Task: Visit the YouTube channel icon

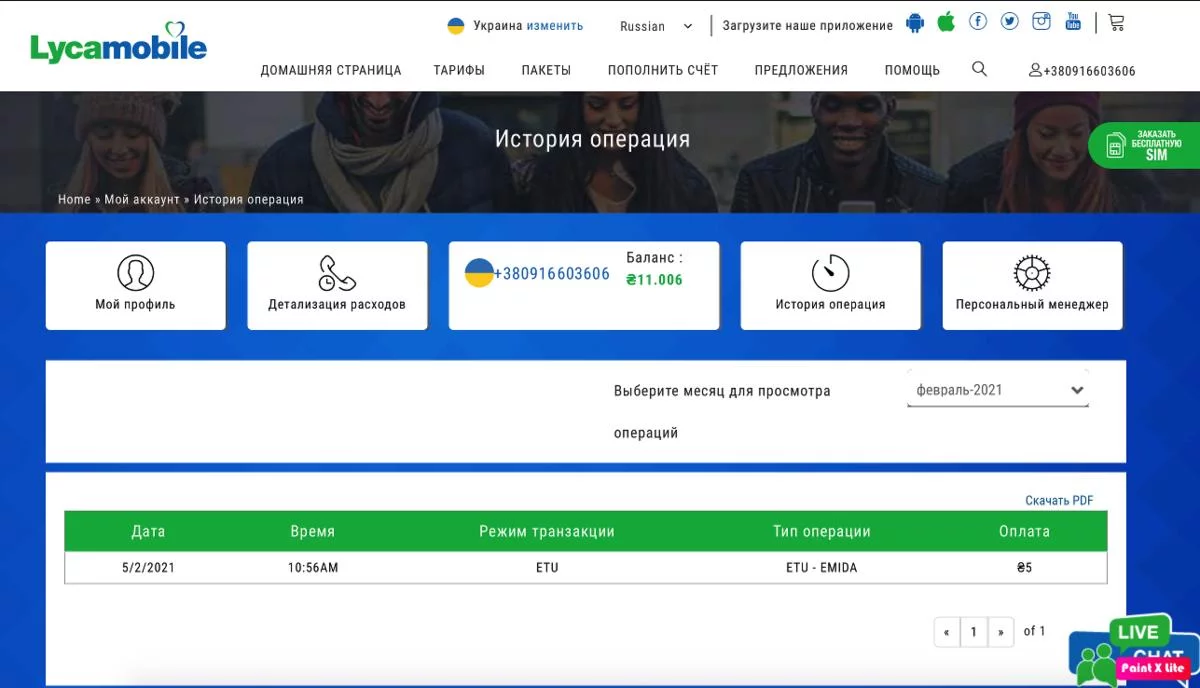Action: tap(1073, 21)
